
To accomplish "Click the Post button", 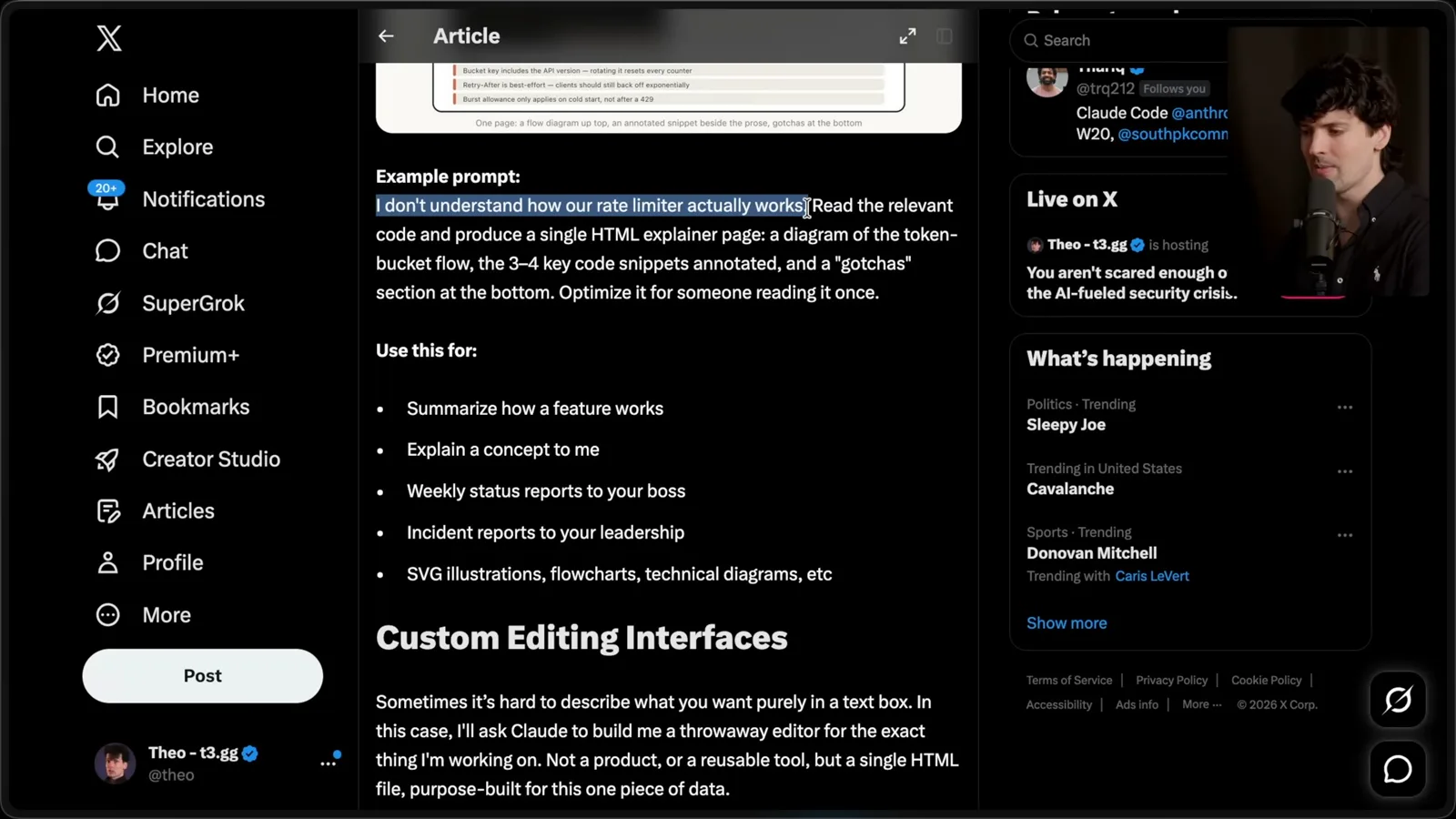I will click(203, 676).
